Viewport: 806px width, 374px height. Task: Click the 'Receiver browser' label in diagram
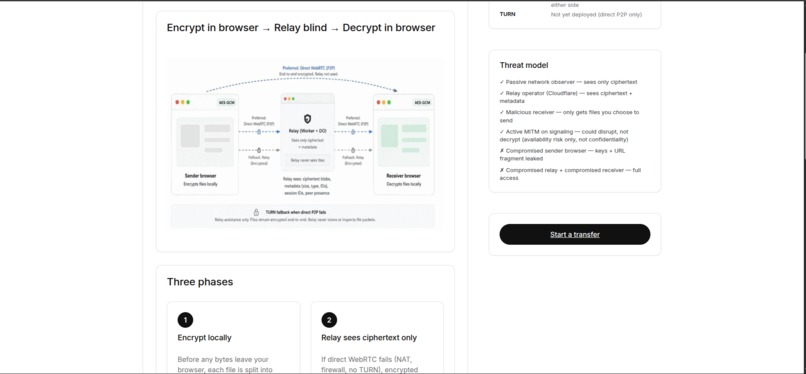pos(404,176)
